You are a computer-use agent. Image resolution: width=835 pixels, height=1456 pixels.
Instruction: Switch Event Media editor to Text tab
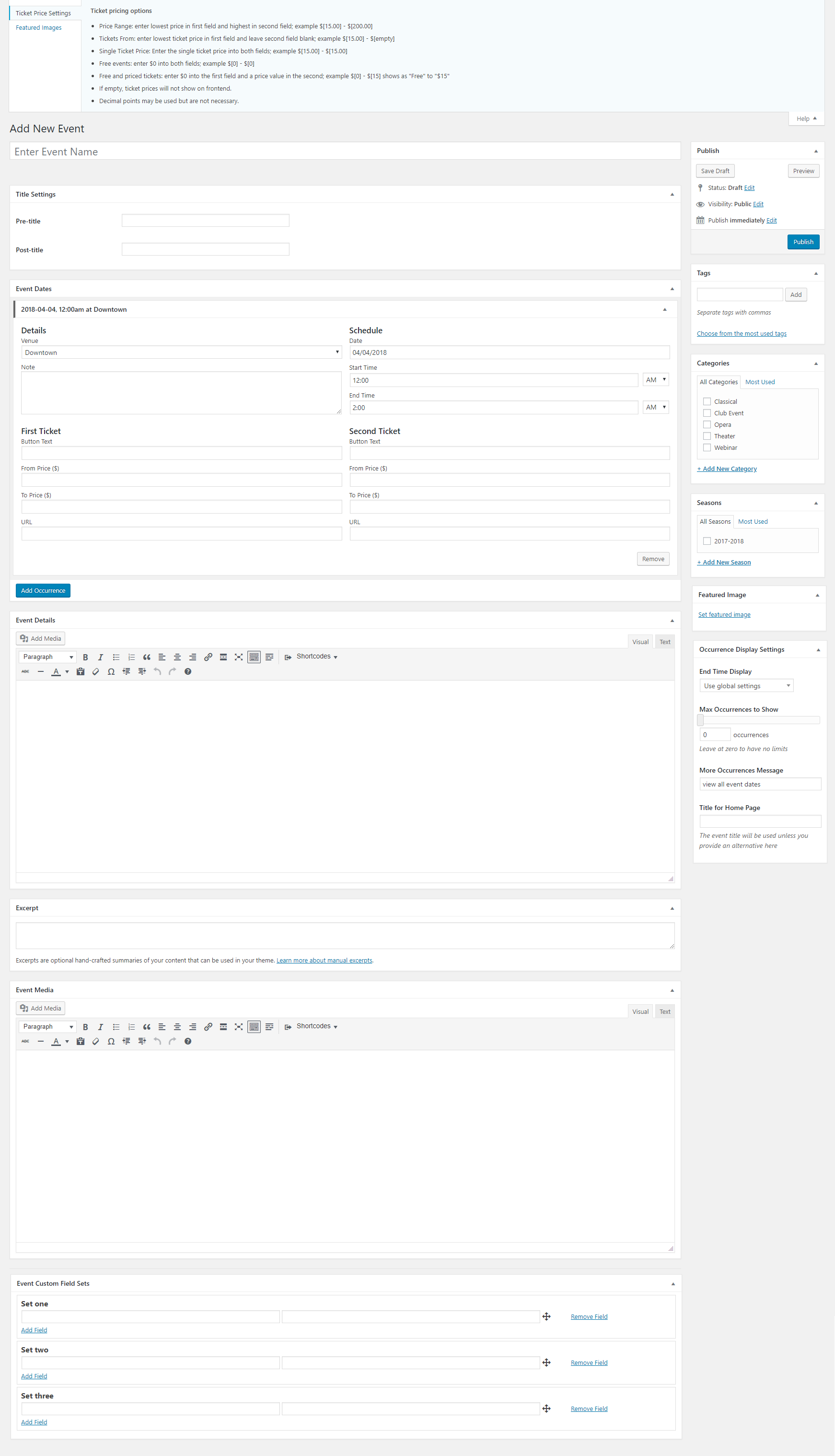665,1011
